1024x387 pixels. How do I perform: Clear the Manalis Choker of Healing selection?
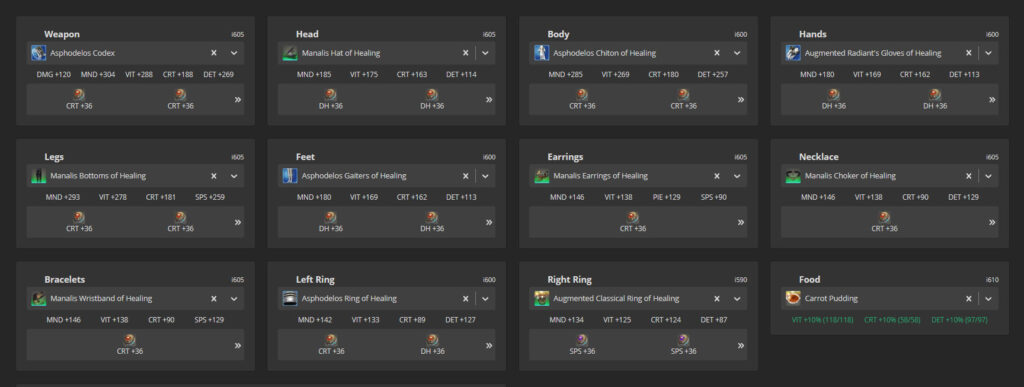click(968, 176)
